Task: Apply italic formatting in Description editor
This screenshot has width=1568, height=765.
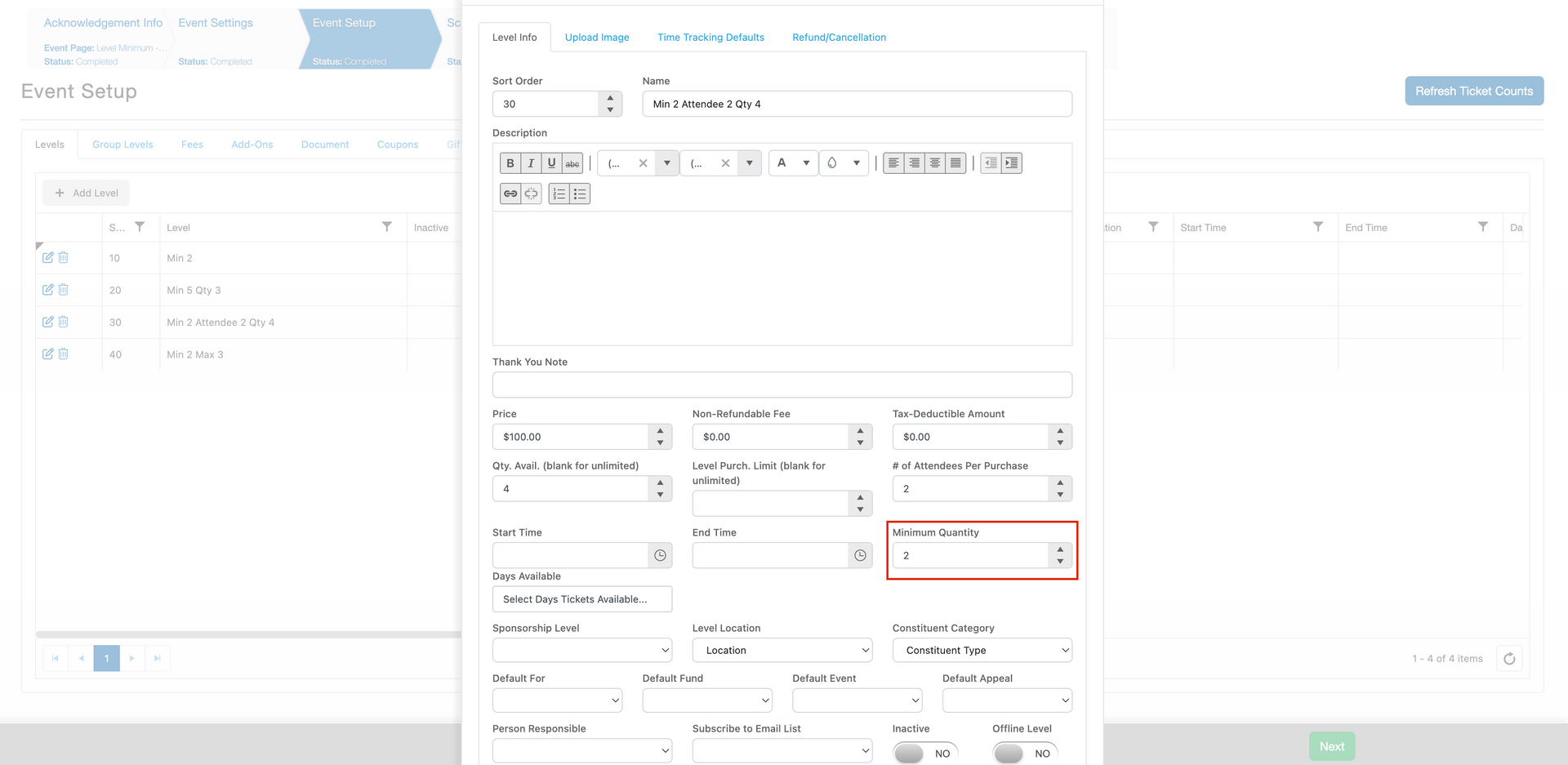Action: pyautogui.click(x=531, y=163)
